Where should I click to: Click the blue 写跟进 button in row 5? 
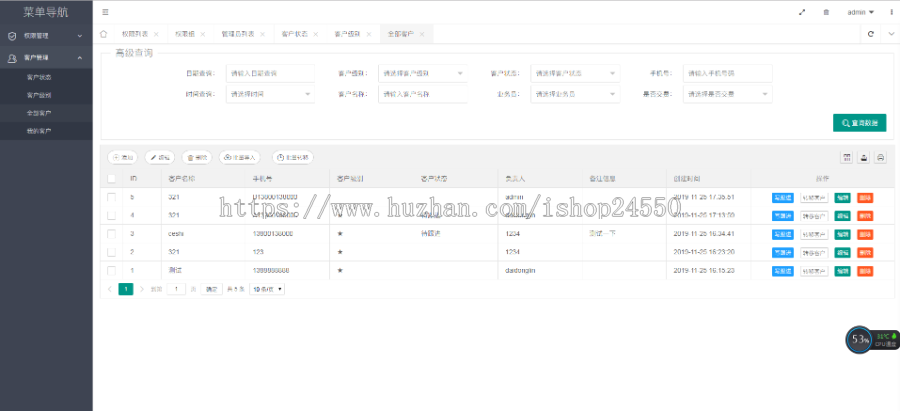[783, 197]
